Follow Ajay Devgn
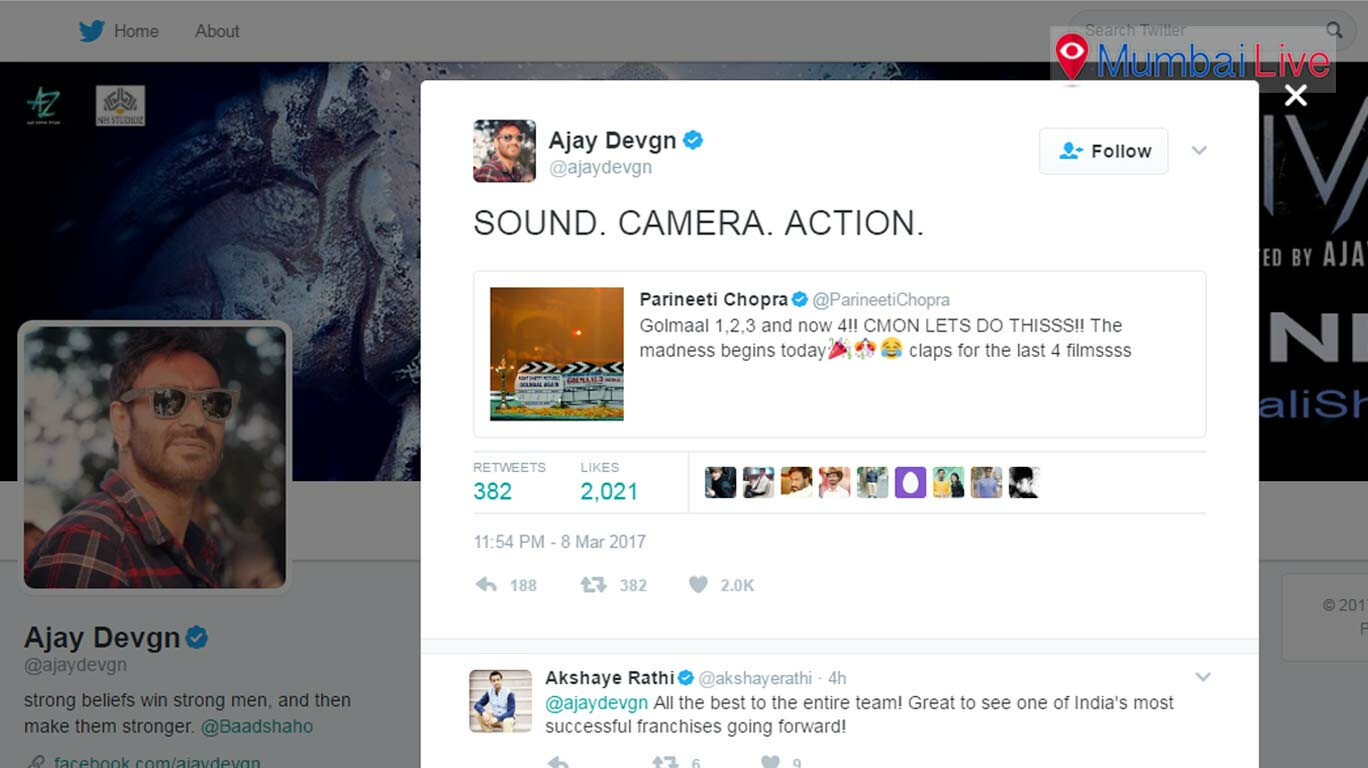This screenshot has height=768, width=1368. (1103, 151)
